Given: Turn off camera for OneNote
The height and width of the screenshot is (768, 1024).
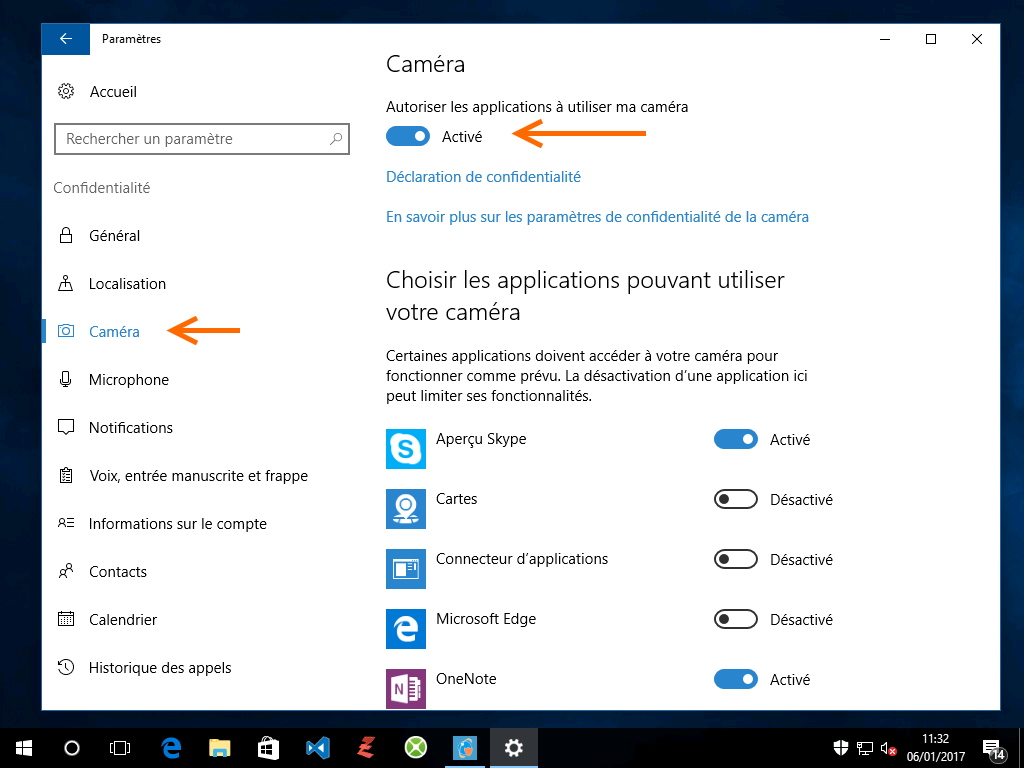Looking at the screenshot, I should (736, 679).
